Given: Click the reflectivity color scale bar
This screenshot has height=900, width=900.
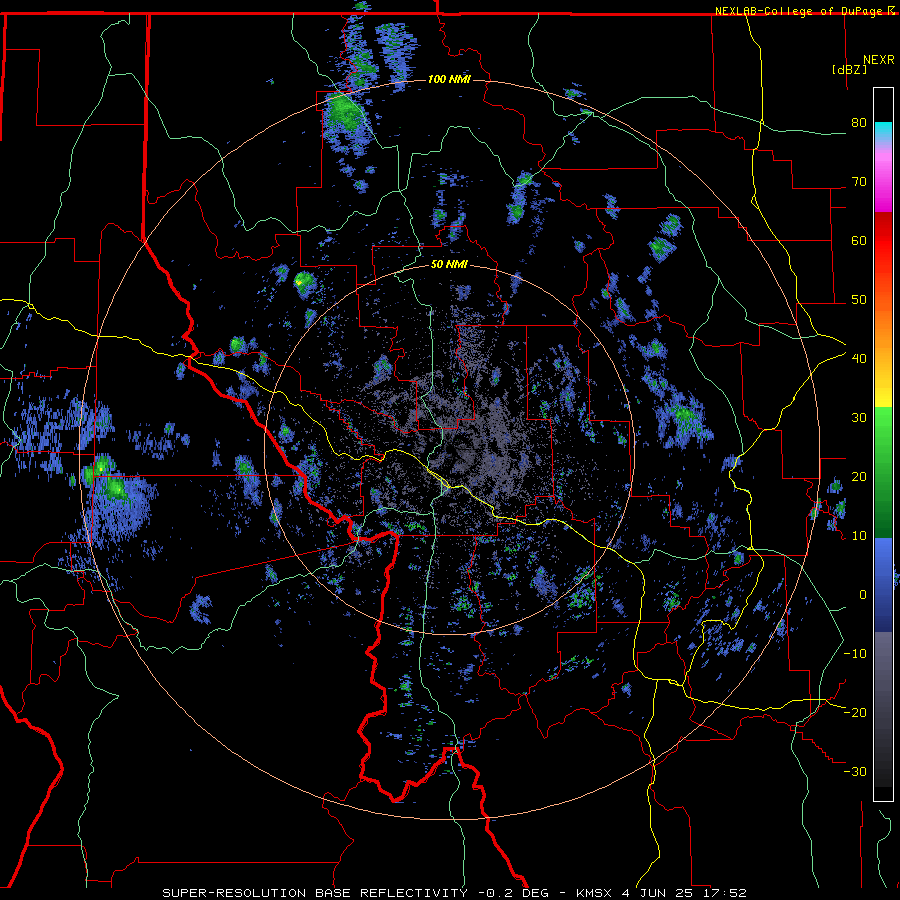Looking at the screenshot, I should point(883,444).
